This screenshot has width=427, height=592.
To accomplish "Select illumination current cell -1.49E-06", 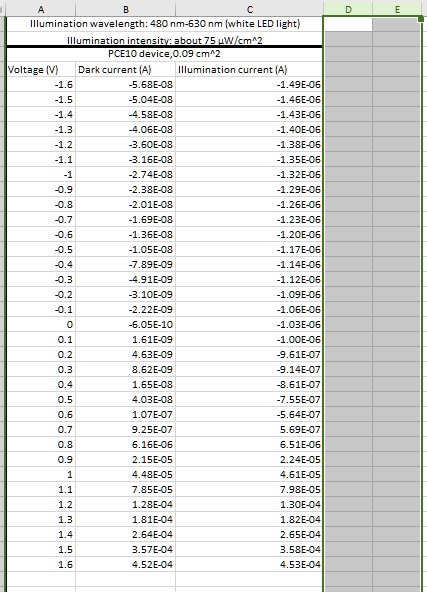I will point(249,85).
